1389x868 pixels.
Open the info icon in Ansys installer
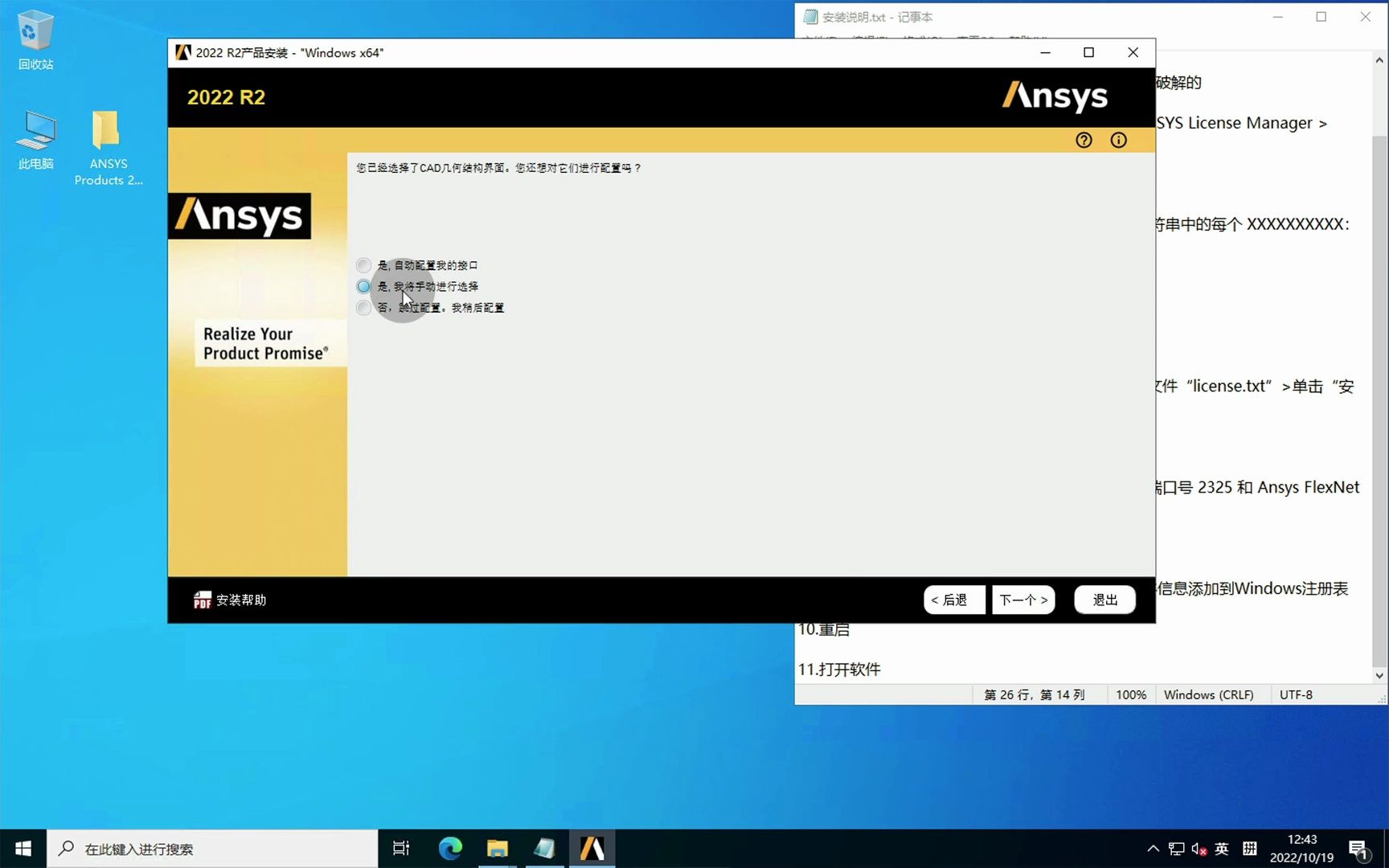(x=1118, y=140)
